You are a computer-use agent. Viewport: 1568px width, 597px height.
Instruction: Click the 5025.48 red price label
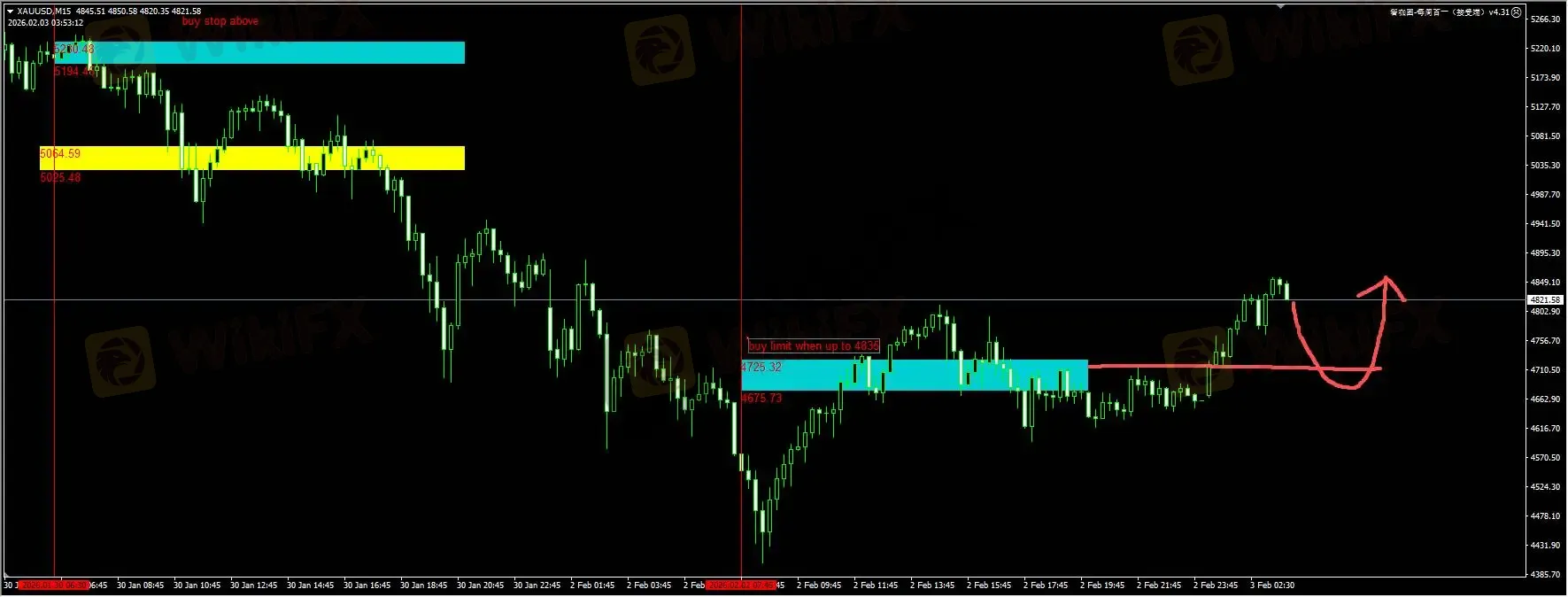[60, 178]
